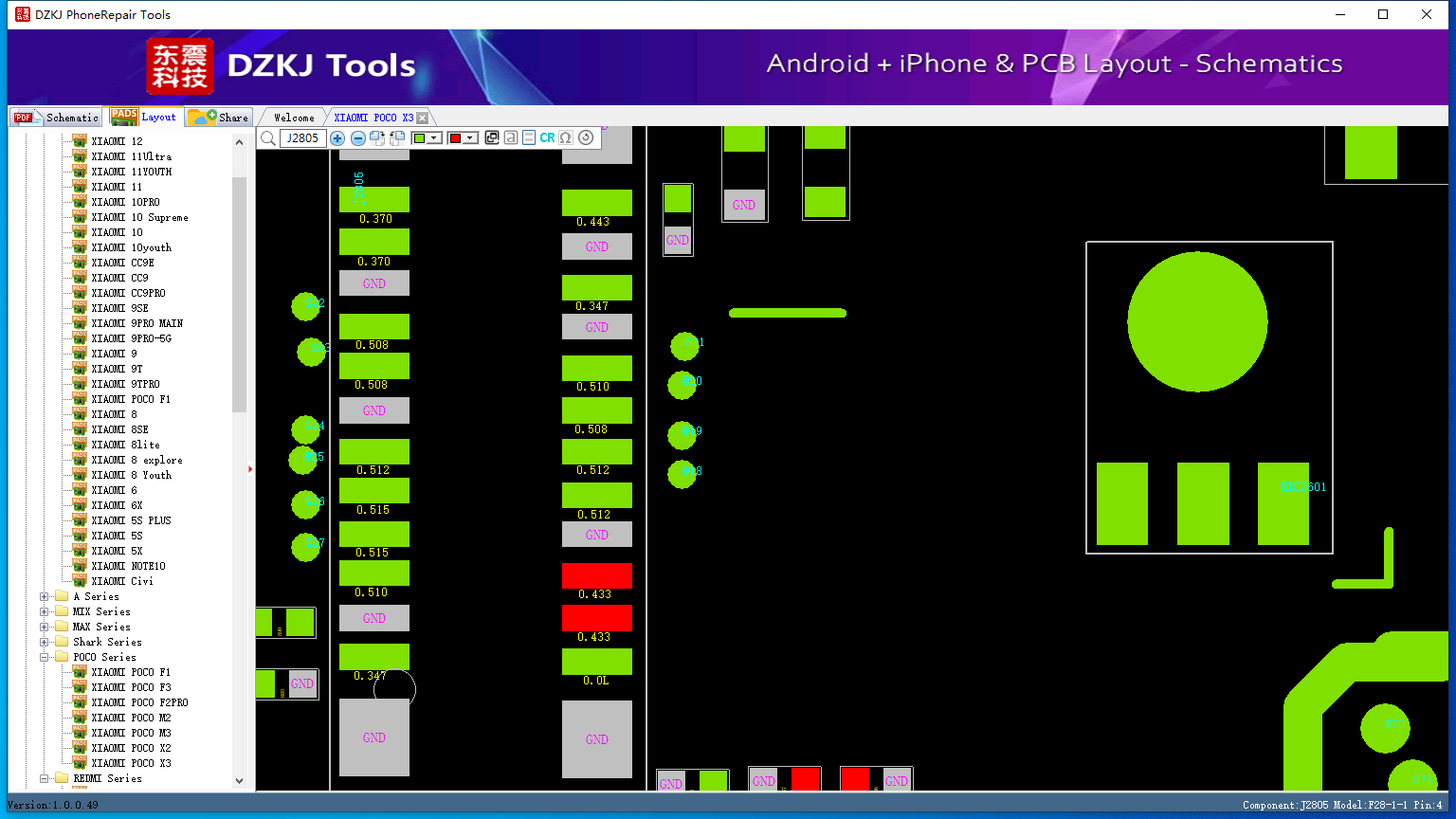
Task: Expand the Shark Series folder node
Action: [x=45, y=642]
